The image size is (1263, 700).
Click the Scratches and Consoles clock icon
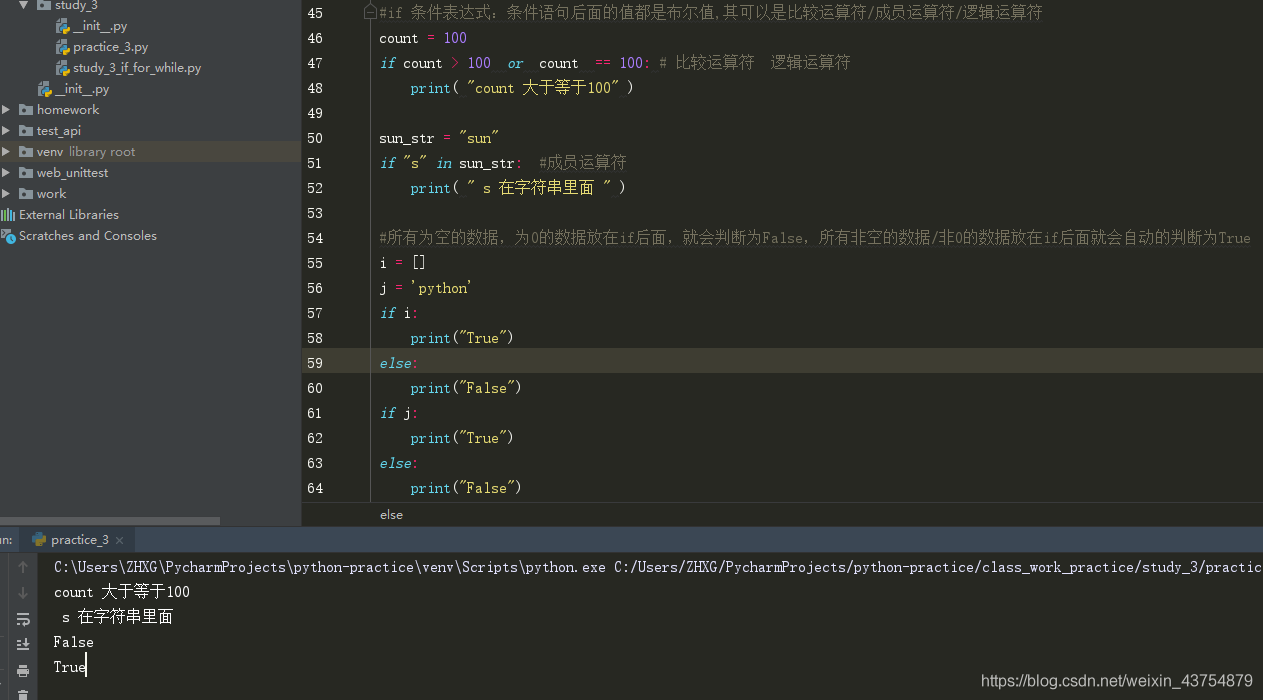pos(8,236)
